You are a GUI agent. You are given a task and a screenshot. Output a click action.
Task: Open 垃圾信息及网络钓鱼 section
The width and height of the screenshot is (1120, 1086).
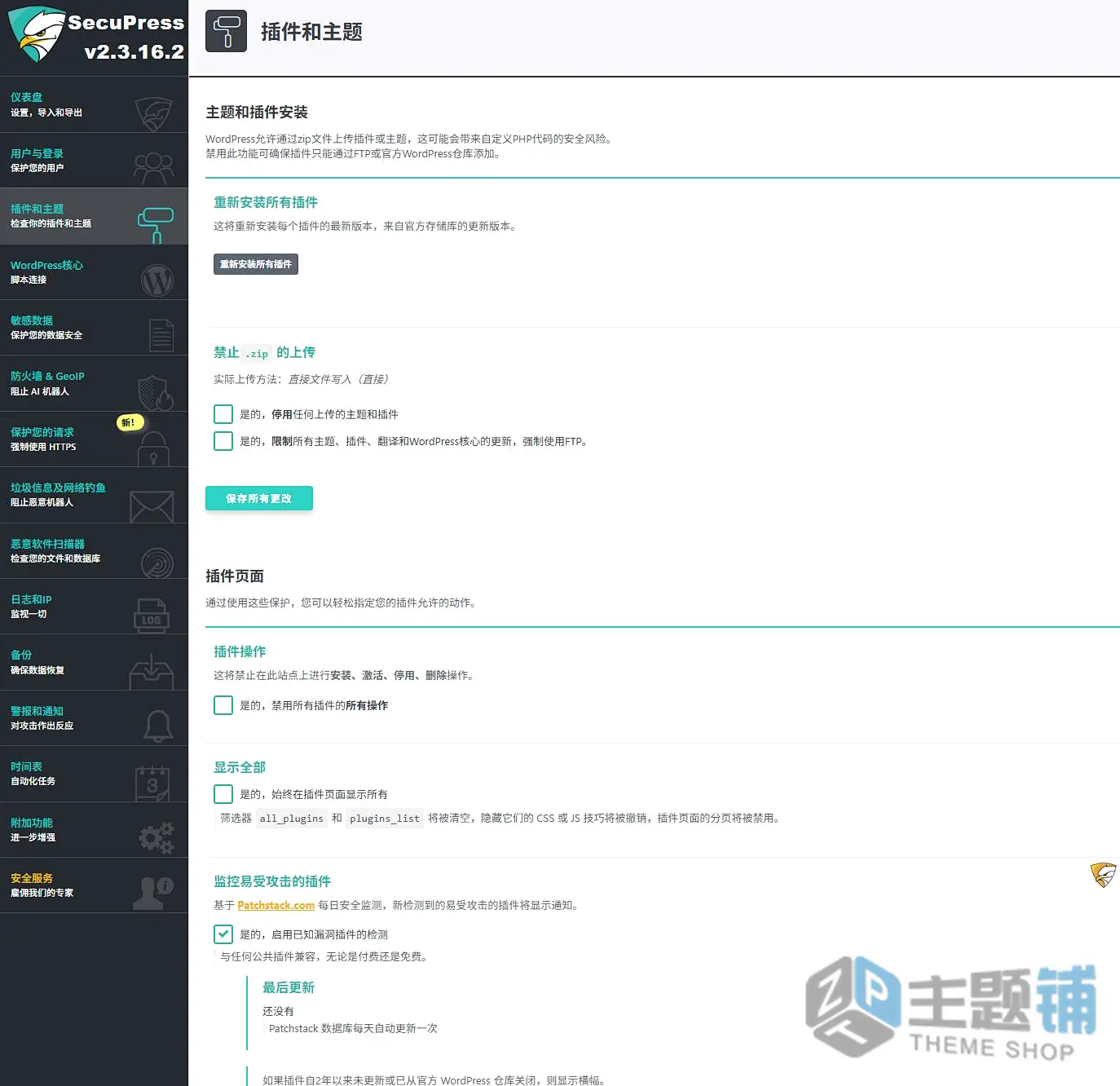(x=94, y=495)
